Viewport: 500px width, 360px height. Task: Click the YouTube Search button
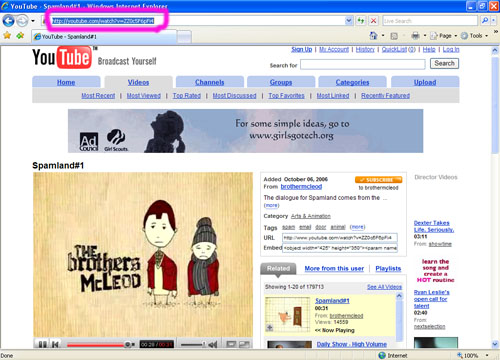pyautogui.click(x=444, y=63)
